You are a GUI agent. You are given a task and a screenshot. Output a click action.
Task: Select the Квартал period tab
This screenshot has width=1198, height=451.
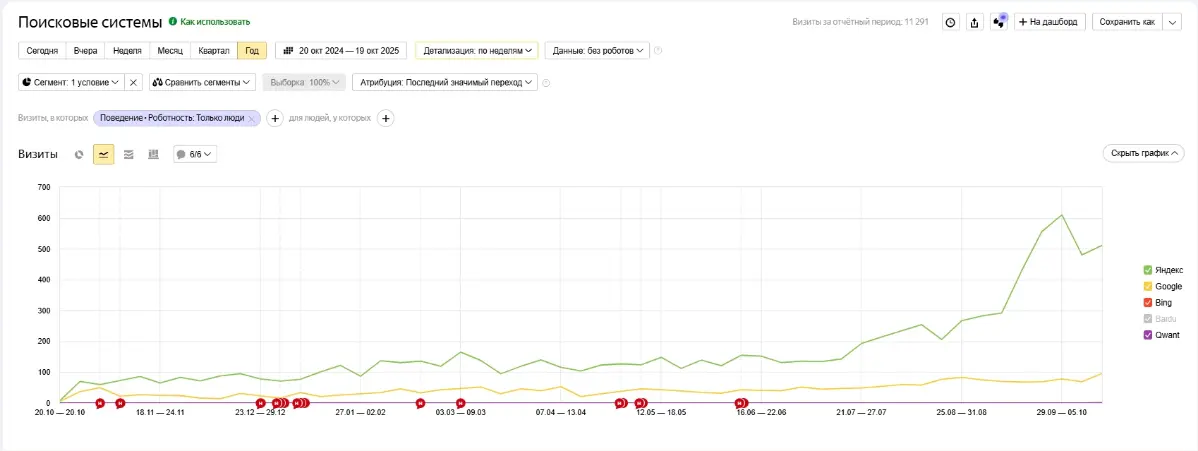(214, 50)
